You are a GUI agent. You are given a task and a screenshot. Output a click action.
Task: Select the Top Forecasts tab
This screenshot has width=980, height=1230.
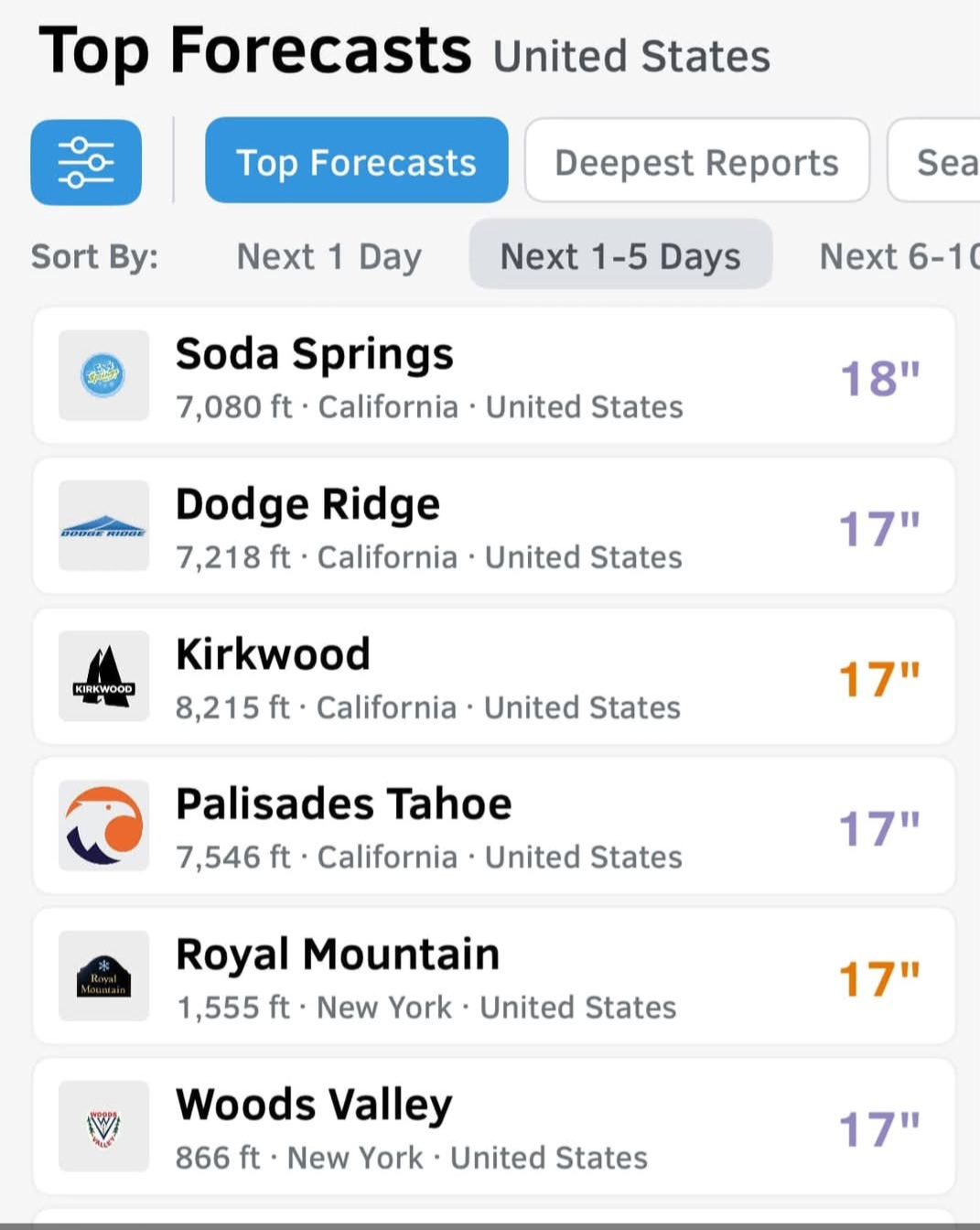356,162
